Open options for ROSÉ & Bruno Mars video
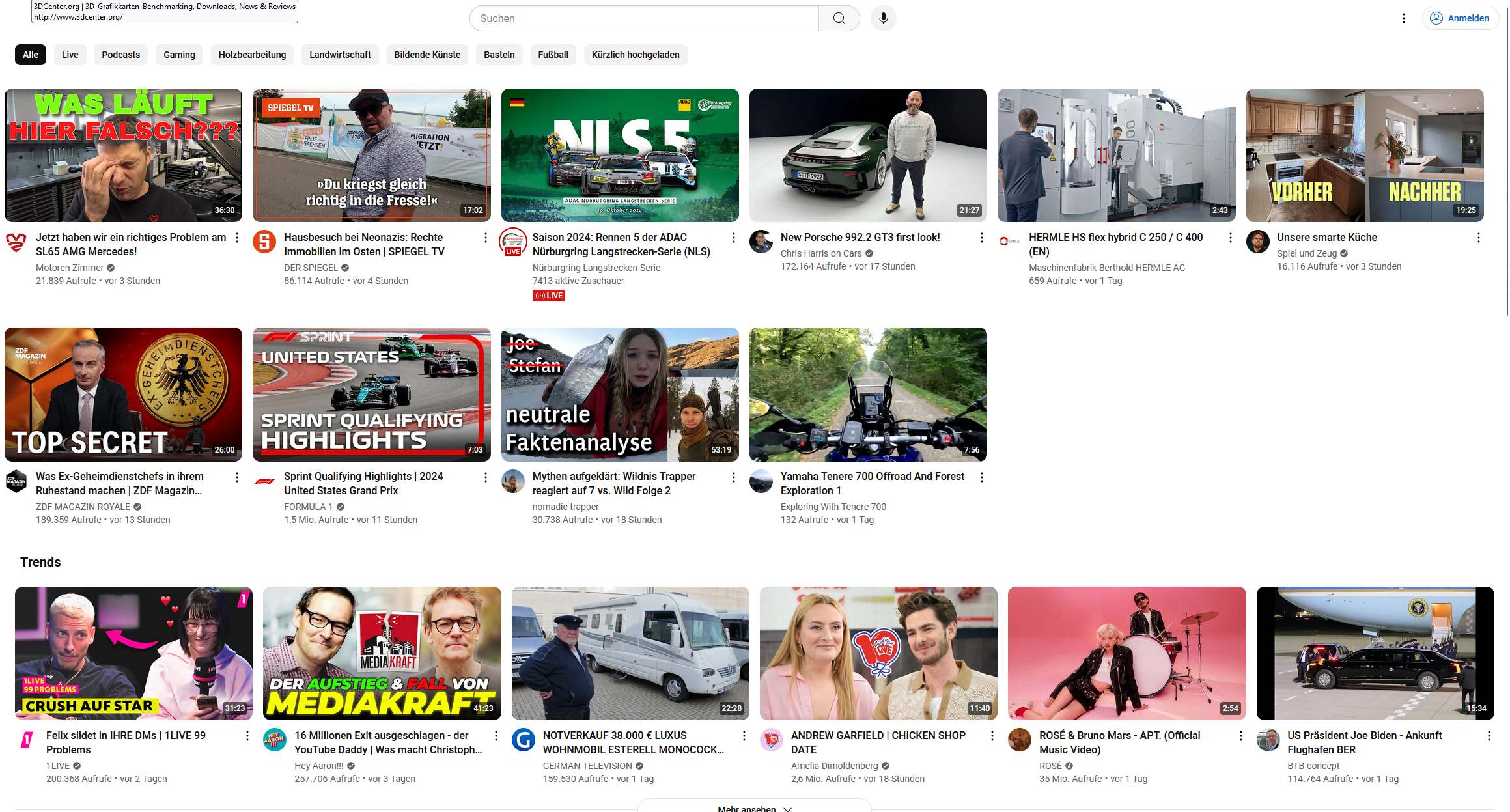This screenshot has width=1510, height=812. click(x=1240, y=736)
